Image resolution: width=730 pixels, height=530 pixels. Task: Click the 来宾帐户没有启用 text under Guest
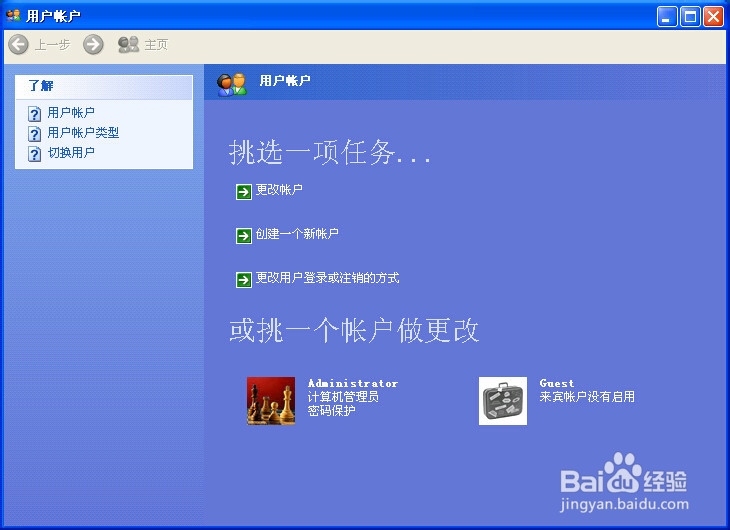(587, 397)
